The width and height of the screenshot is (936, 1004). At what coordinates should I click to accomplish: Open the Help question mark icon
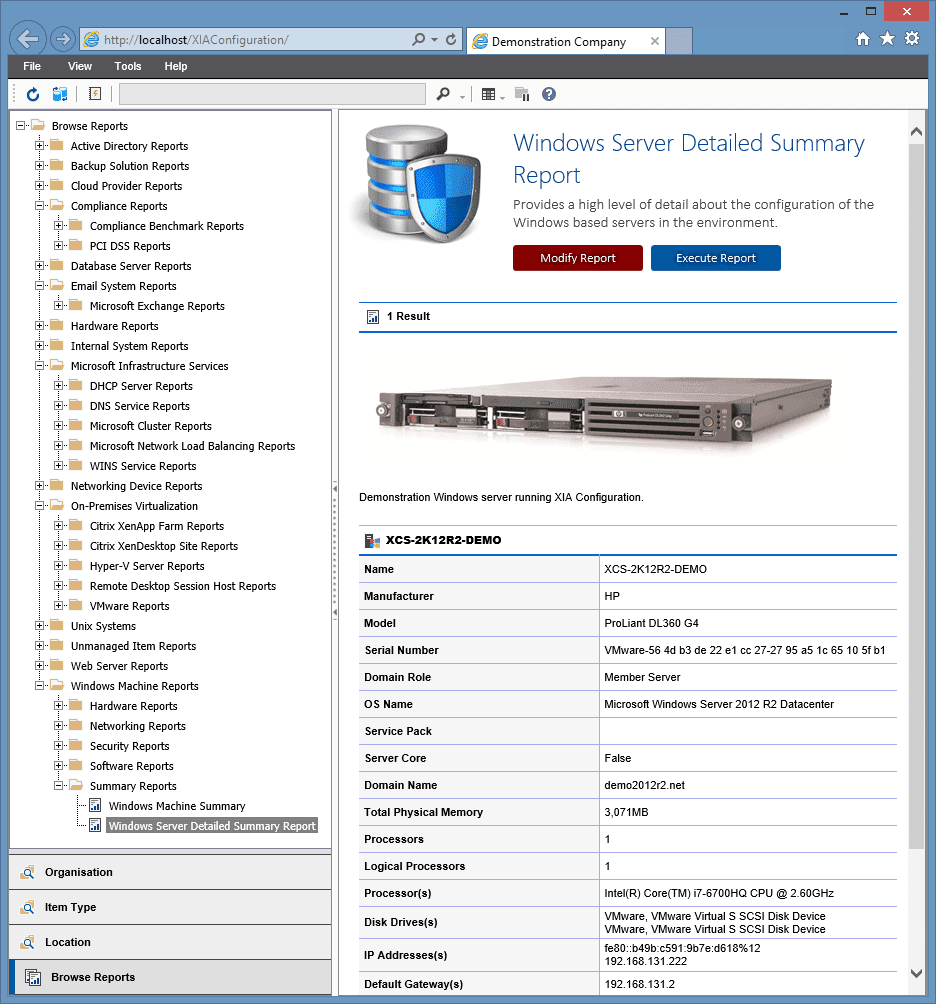pos(548,94)
